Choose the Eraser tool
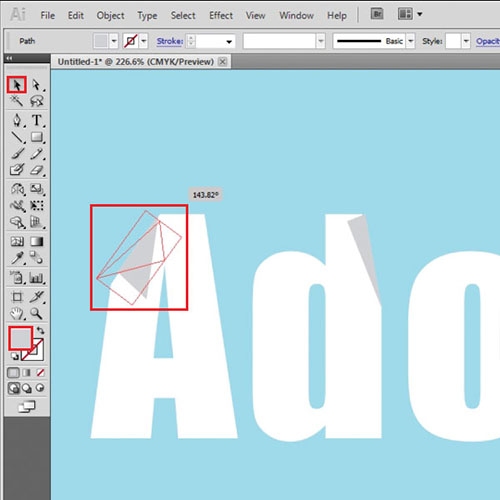 click(x=37, y=170)
